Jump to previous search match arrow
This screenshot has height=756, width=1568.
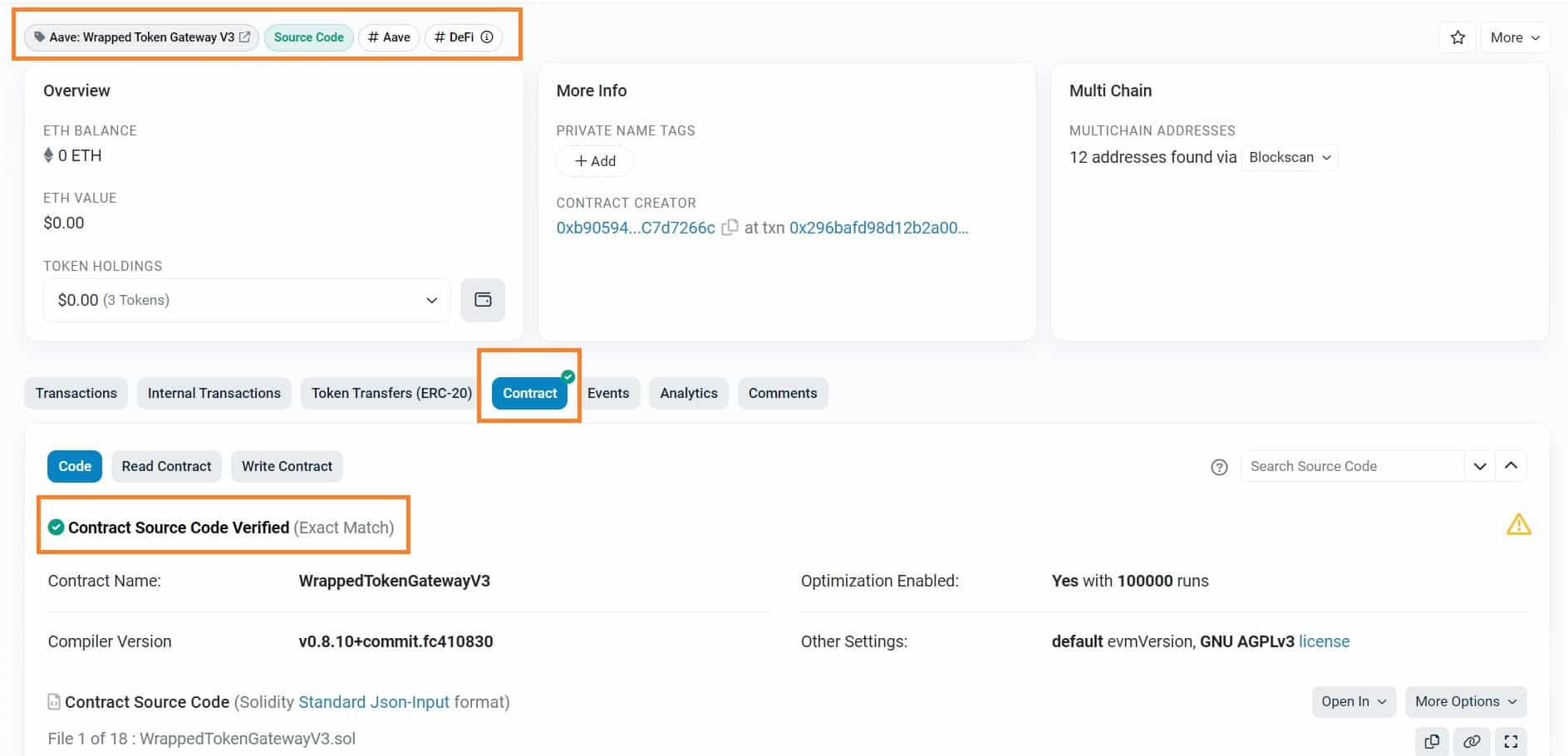[x=1511, y=466]
